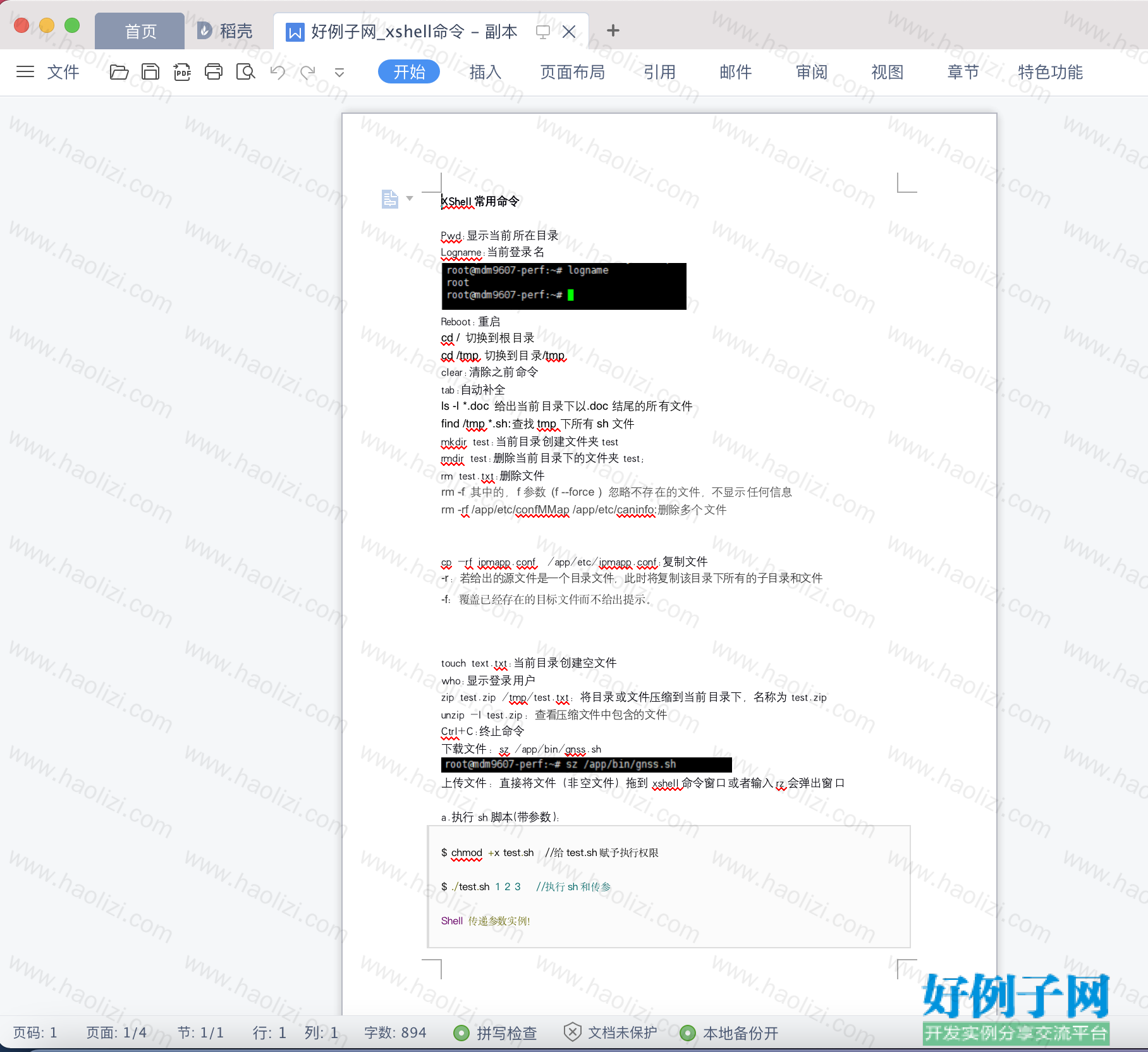The height and width of the screenshot is (1052, 1148).
Task: Switch to the 审阅 tab
Action: [812, 72]
